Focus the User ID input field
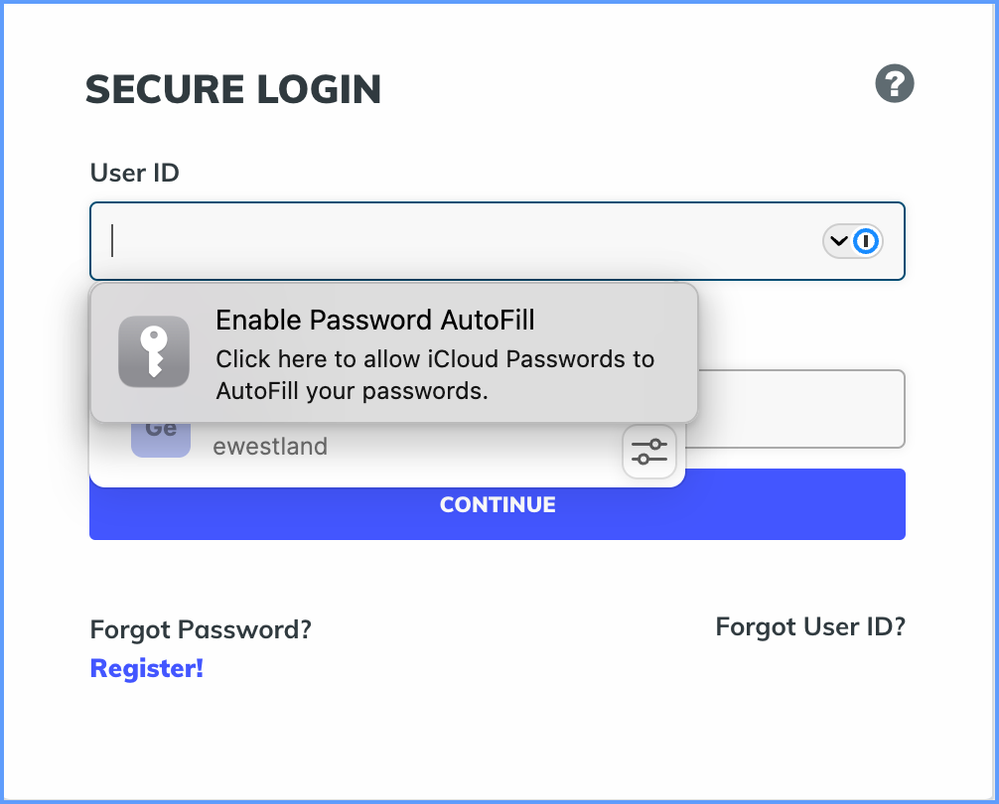 (497, 241)
